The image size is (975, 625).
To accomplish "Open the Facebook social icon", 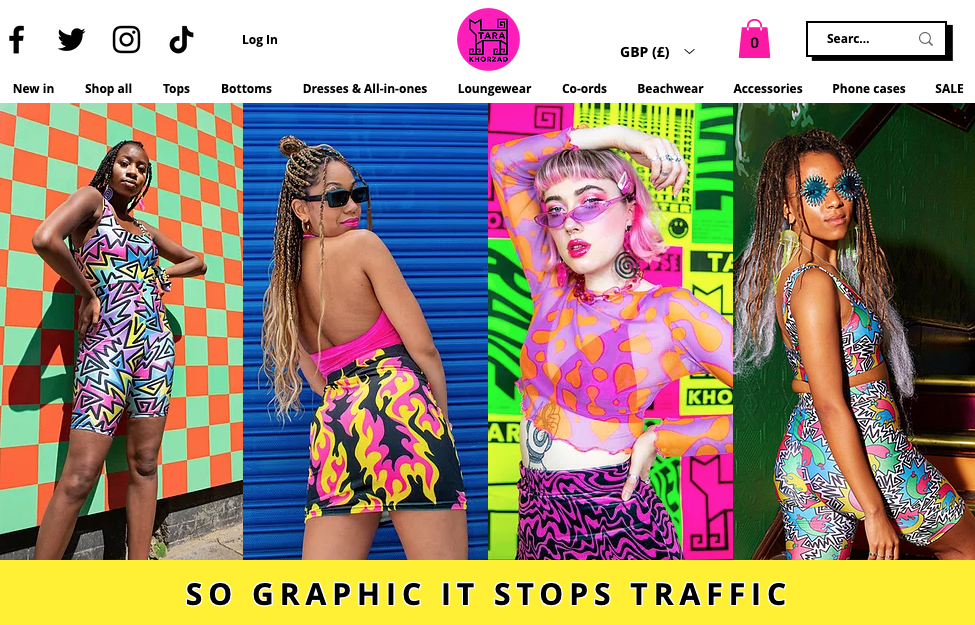I will [17, 39].
